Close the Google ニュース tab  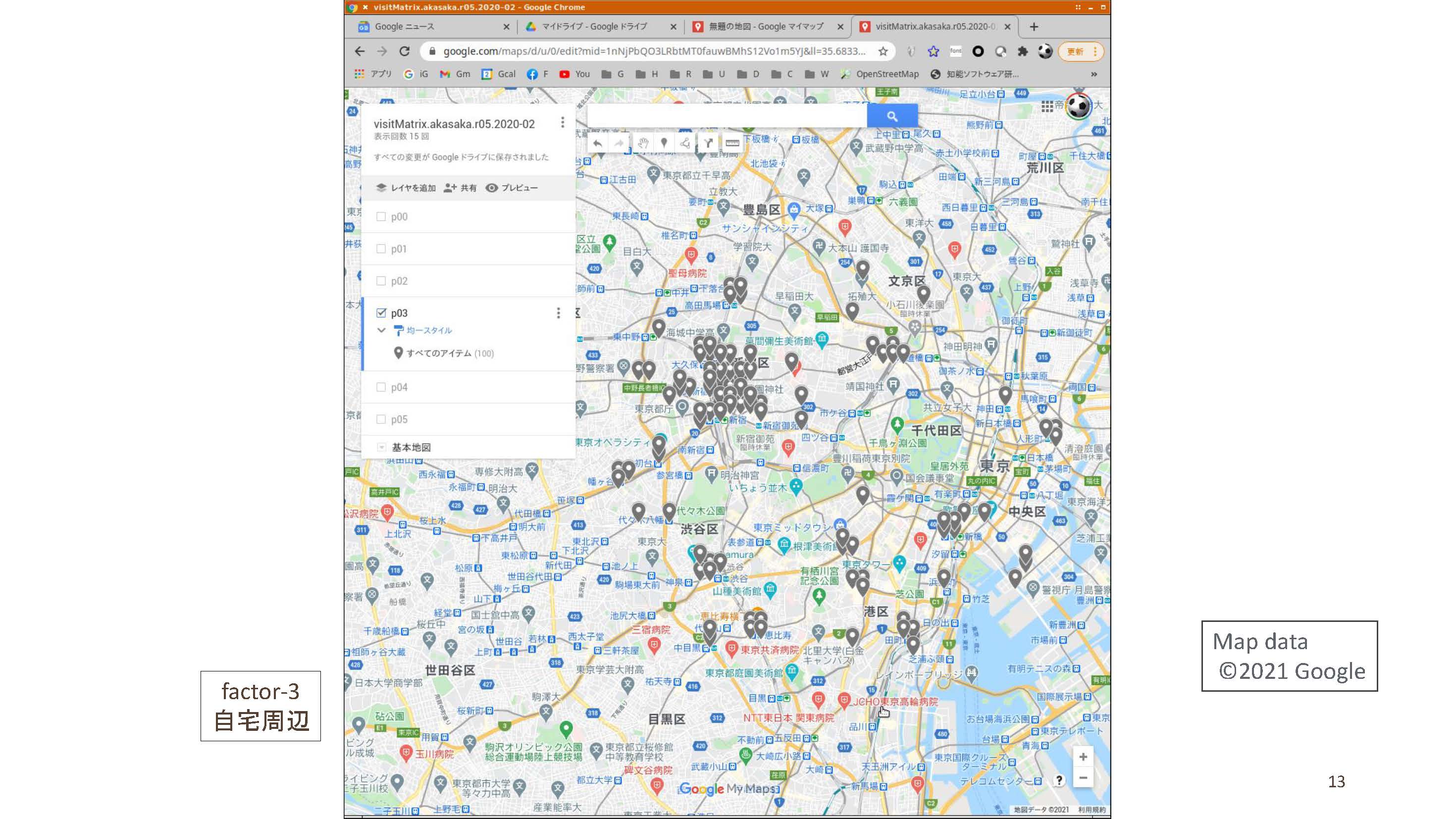coord(506,27)
